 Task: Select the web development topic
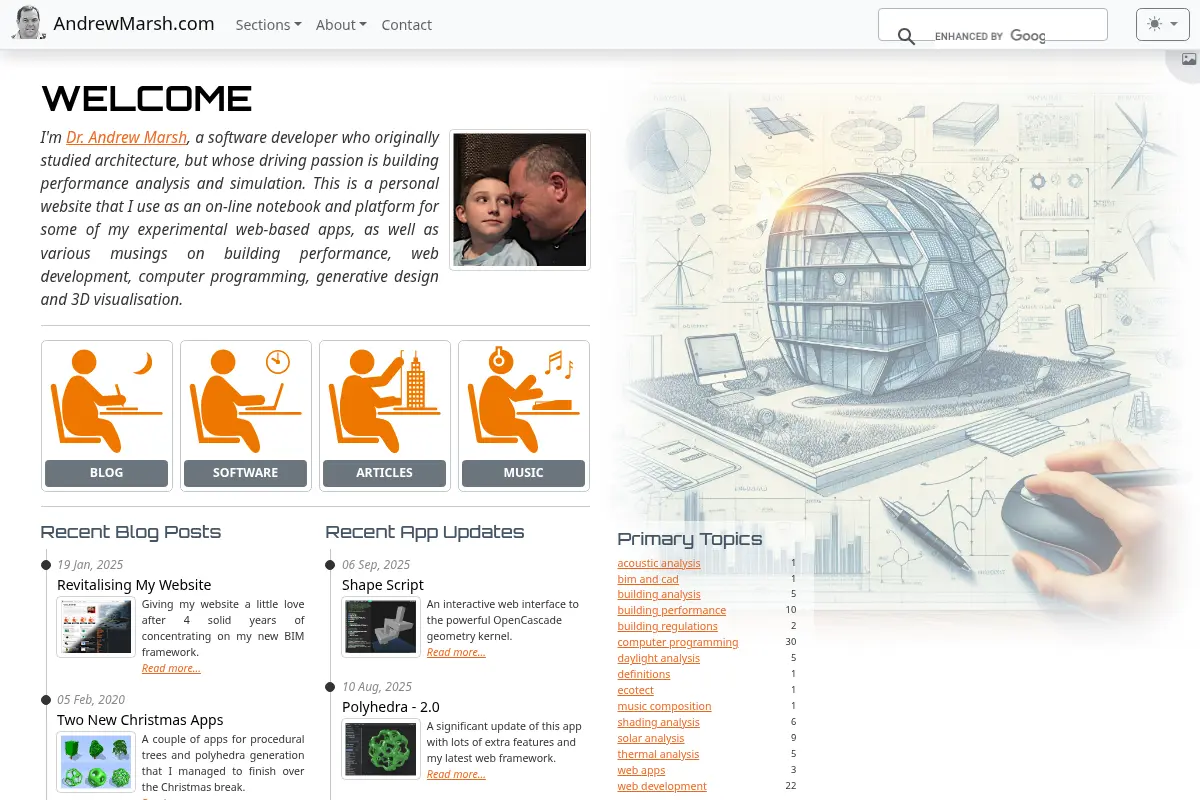(x=662, y=786)
